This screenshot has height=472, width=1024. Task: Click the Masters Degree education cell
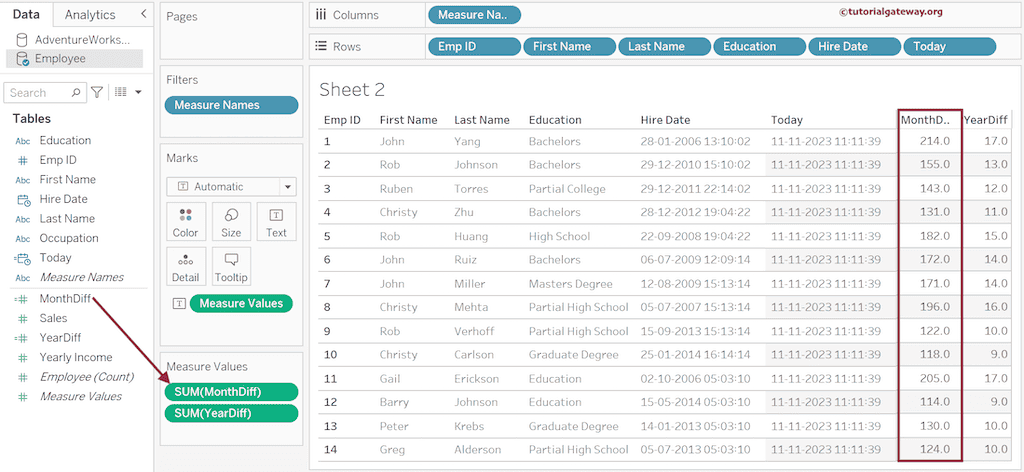point(571,284)
